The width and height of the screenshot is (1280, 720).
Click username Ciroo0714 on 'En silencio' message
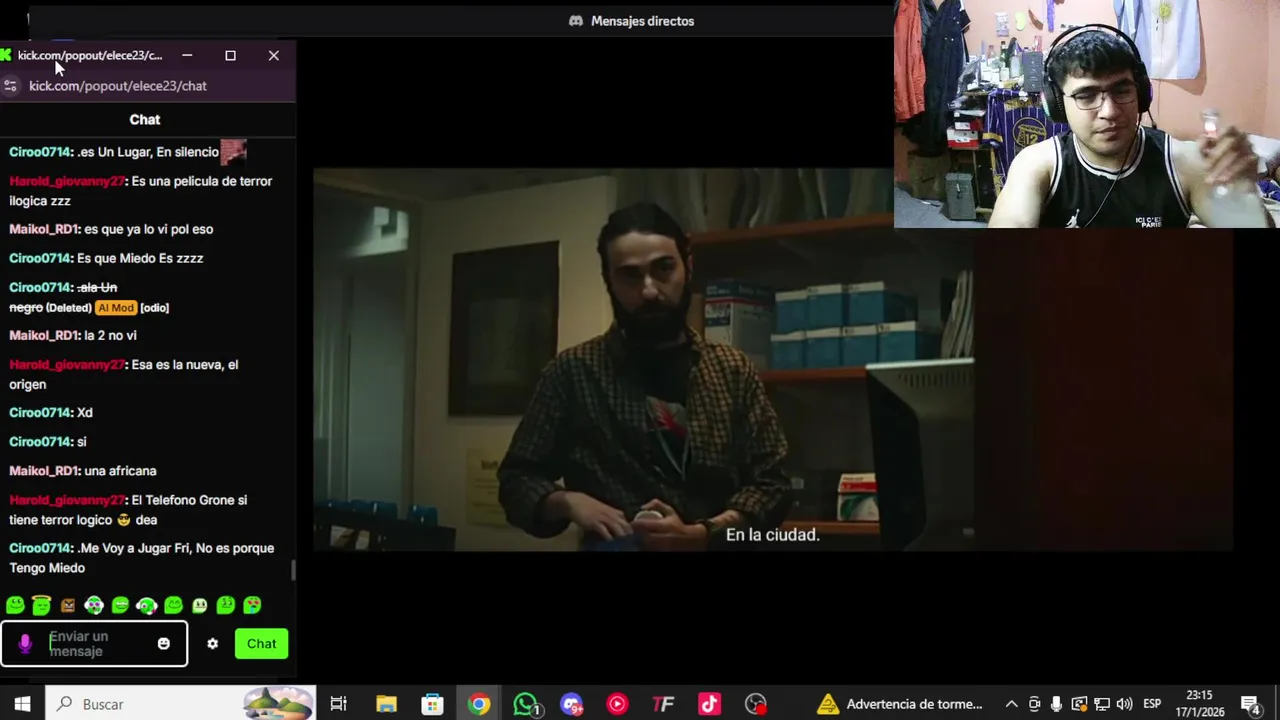(39, 152)
